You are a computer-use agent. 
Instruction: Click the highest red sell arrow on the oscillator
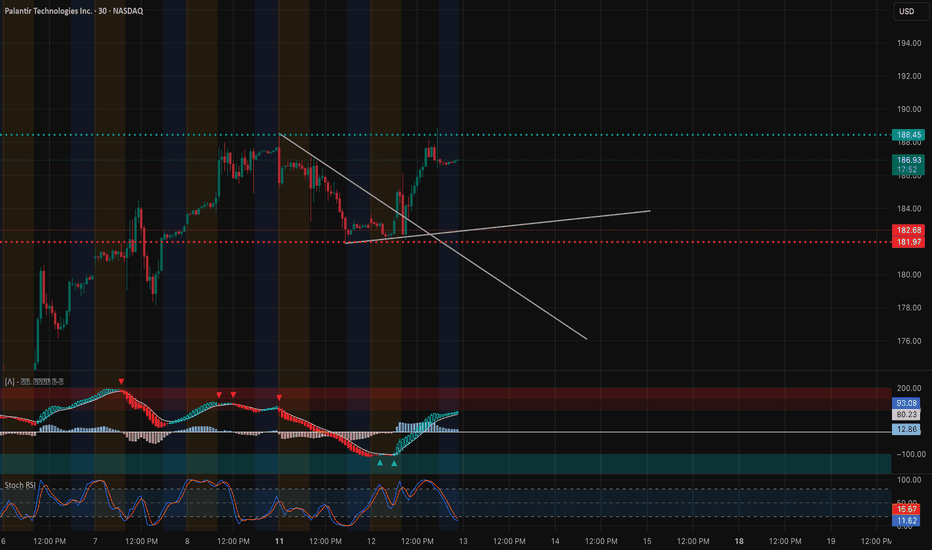pyautogui.click(x=121, y=382)
